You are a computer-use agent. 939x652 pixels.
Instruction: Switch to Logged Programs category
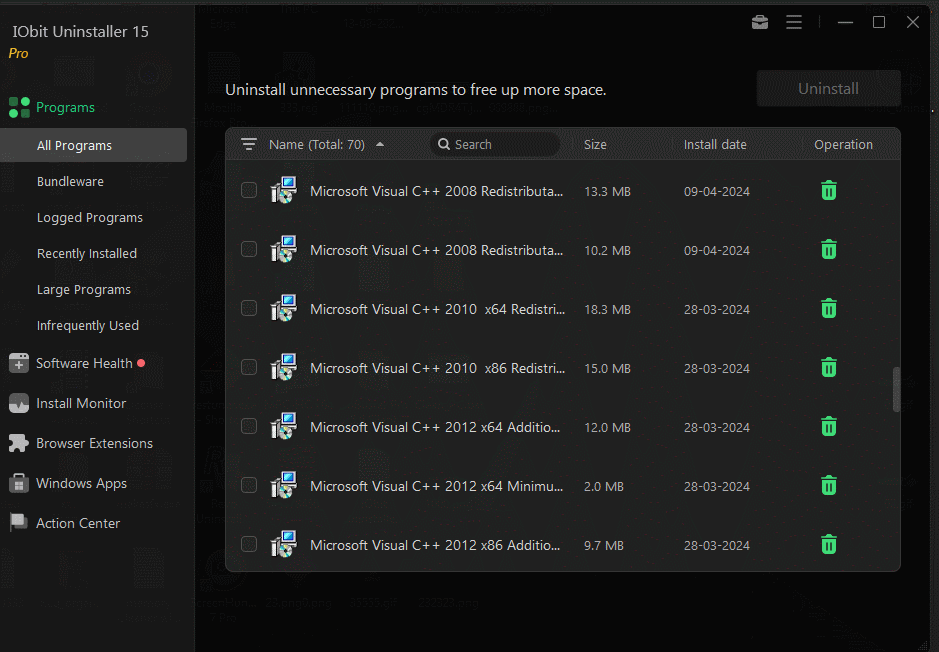coord(90,217)
